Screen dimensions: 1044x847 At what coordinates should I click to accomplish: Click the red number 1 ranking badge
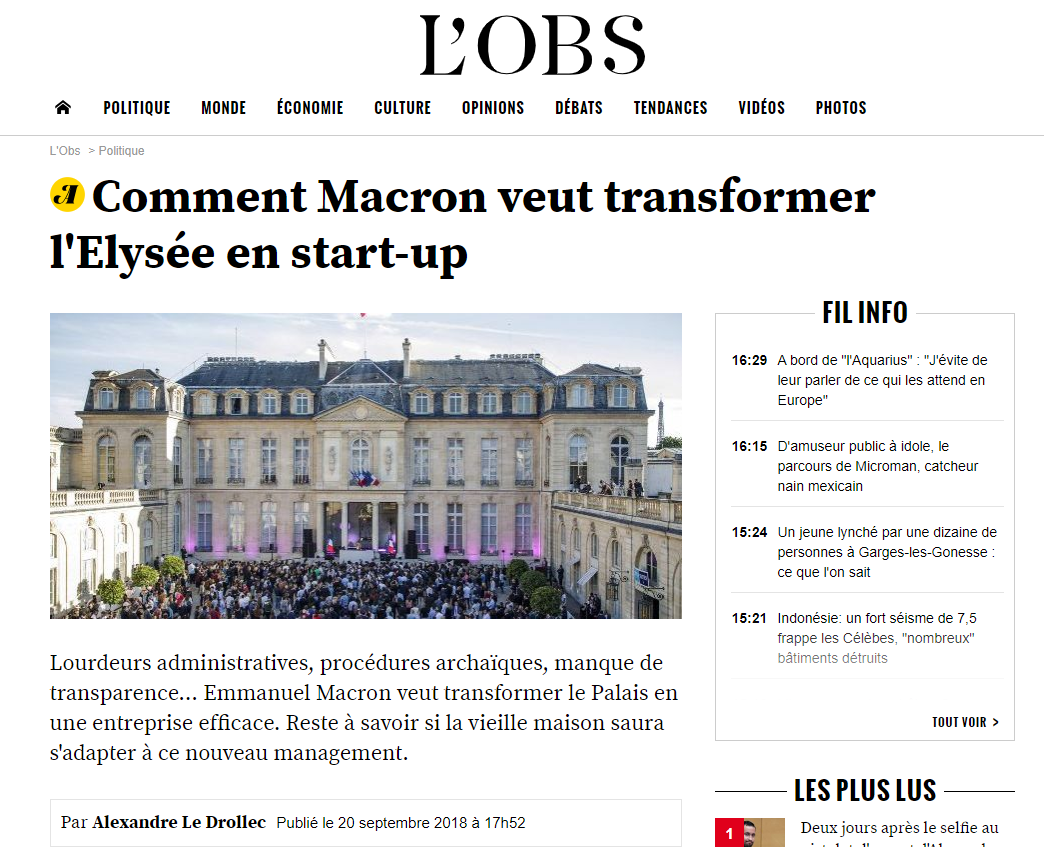729,833
